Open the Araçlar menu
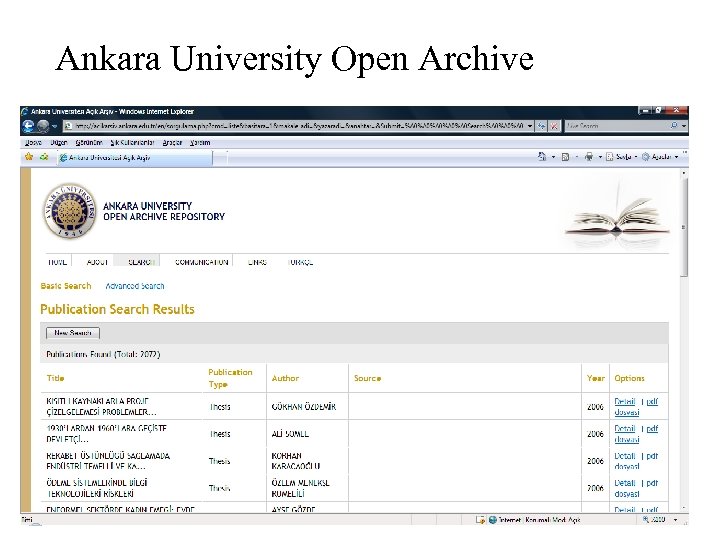Image resolution: width=720 pixels, height=540 pixels. point(172,143)
